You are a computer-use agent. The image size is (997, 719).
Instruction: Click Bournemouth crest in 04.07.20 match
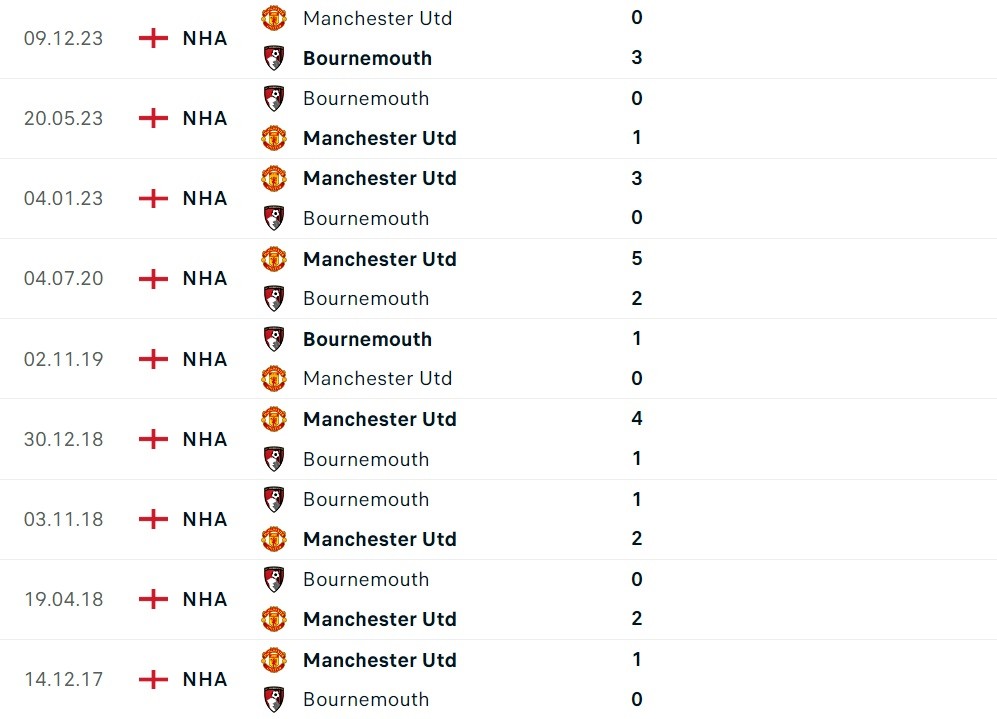[x=273, y=298]
